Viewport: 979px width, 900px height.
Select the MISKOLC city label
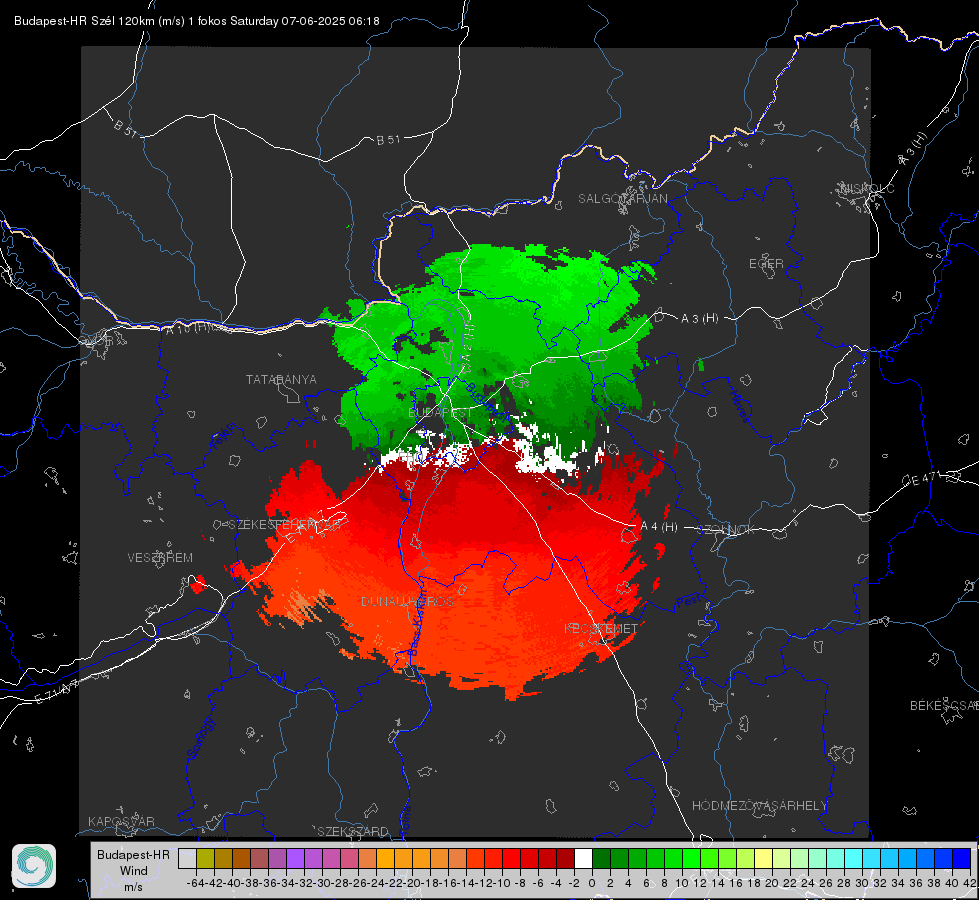click(867, 188)
